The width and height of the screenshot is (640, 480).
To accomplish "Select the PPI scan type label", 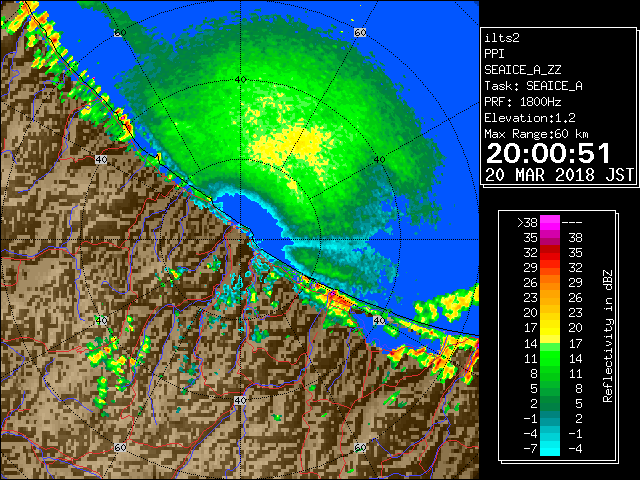I will point(494,54).
